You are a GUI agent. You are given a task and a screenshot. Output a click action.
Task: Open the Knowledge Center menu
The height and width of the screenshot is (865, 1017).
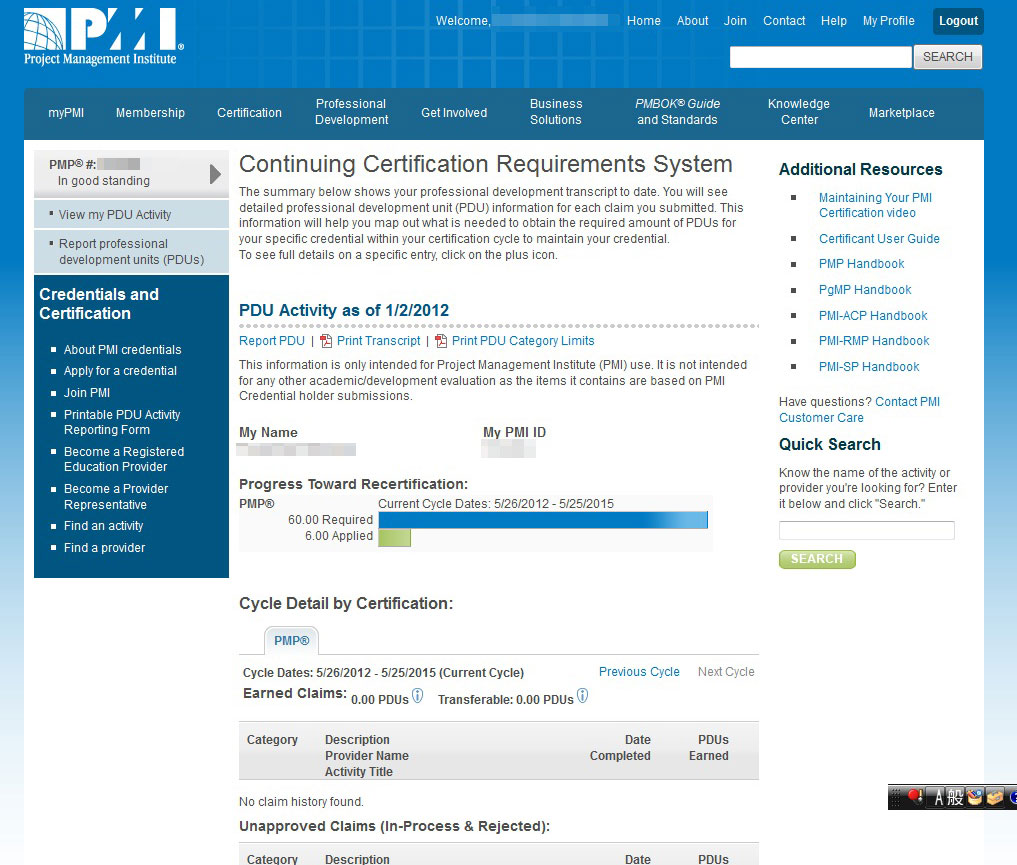(799, 112)
